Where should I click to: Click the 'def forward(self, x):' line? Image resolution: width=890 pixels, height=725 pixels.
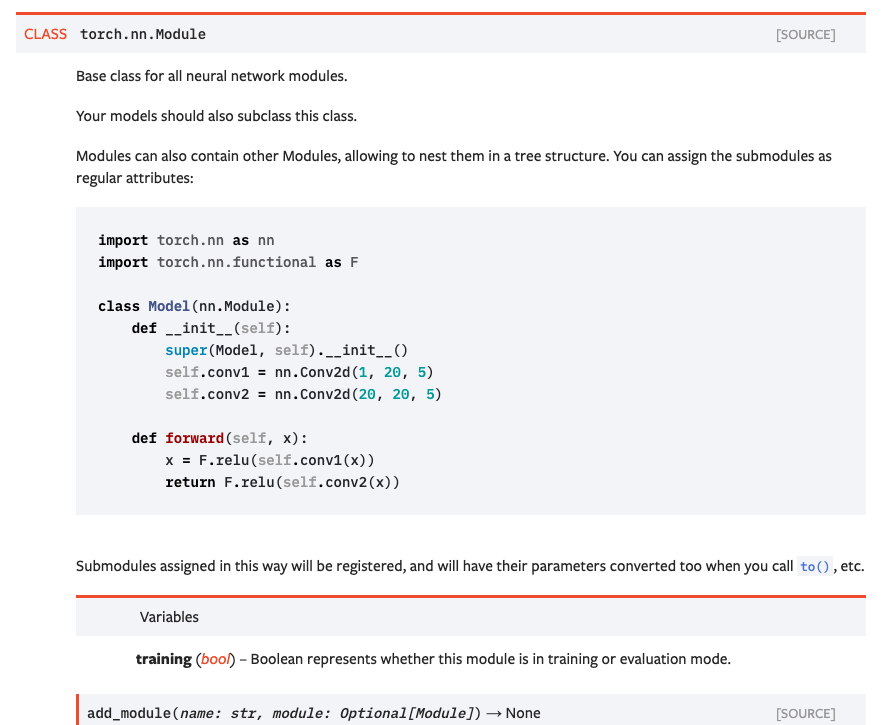coord(219,438)
